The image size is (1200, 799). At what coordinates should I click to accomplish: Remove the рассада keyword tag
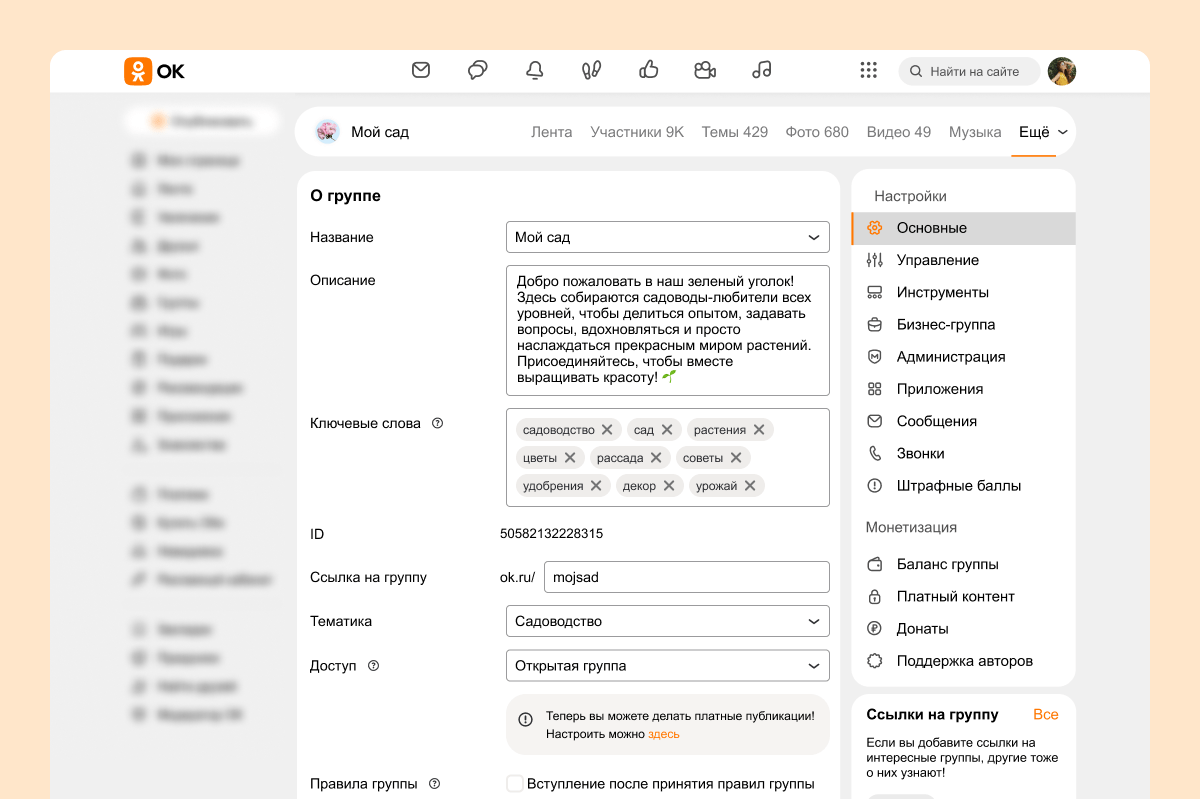point(656,457)
